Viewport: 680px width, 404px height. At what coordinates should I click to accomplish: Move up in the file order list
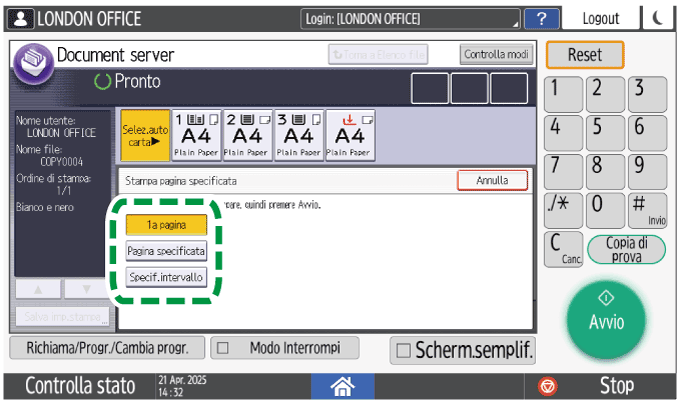coord(38,289)
